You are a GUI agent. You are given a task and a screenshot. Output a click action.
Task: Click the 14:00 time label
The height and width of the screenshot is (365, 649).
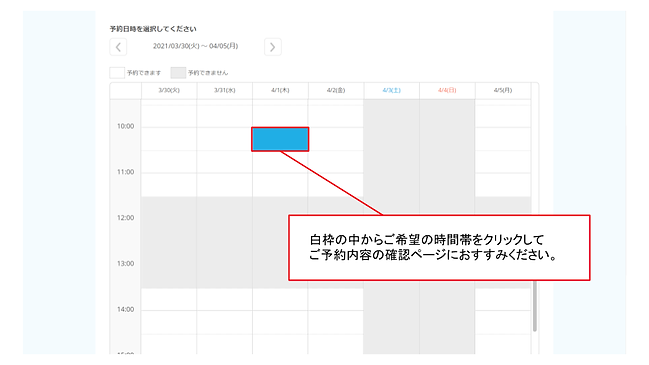click(125, 310)
